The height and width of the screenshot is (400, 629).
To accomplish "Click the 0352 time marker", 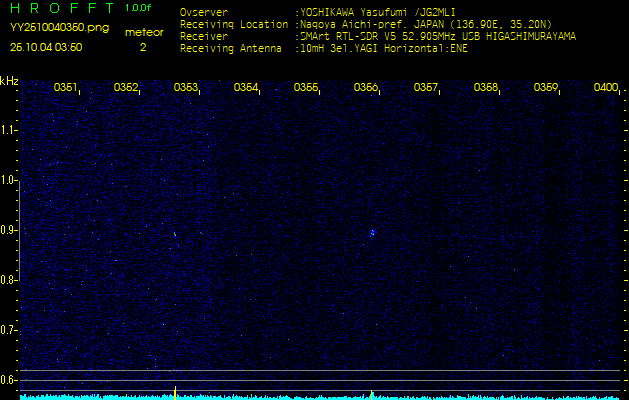I will (x=125, y=87).
